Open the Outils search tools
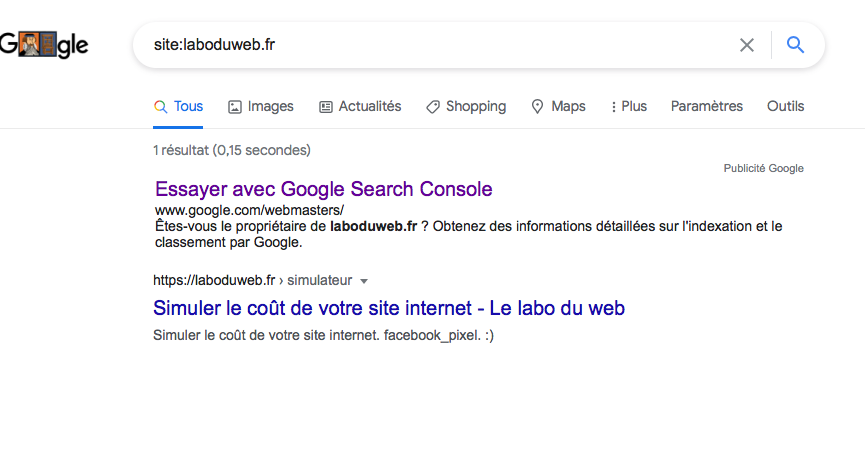The width and height of the screenshot is (865, 462). [785, 107]
